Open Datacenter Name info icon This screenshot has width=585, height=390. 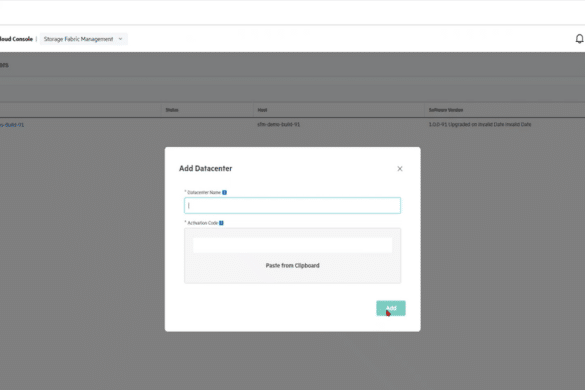click(x=224, y=192)
